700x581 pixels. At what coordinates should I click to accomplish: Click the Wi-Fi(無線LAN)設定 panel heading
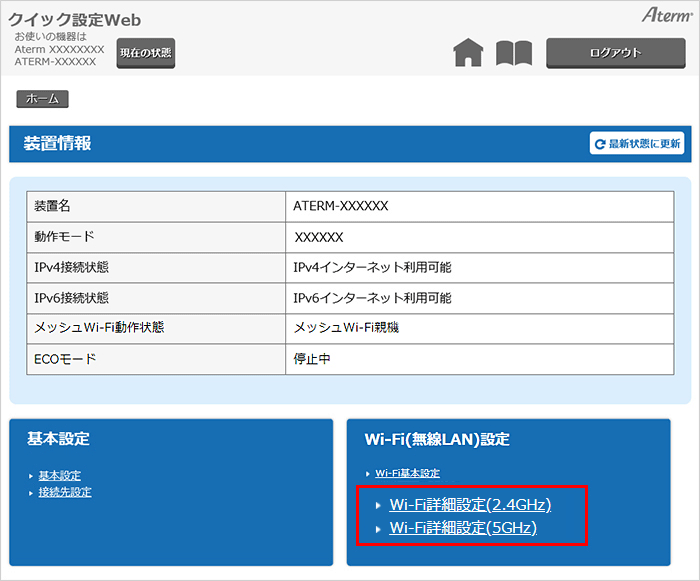[437, 439]
